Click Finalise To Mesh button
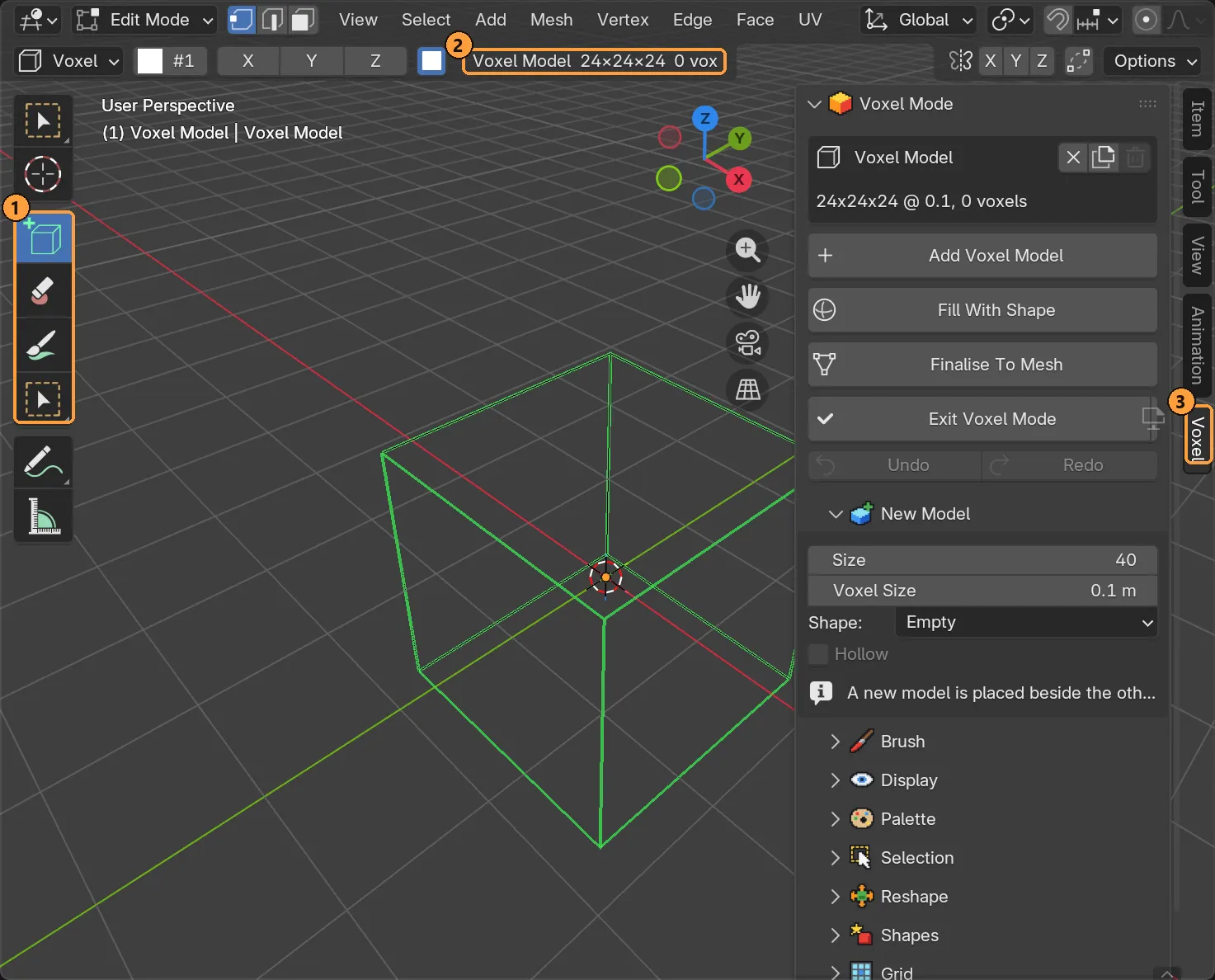The image size is (1215, 980). (x=982, y=365)
